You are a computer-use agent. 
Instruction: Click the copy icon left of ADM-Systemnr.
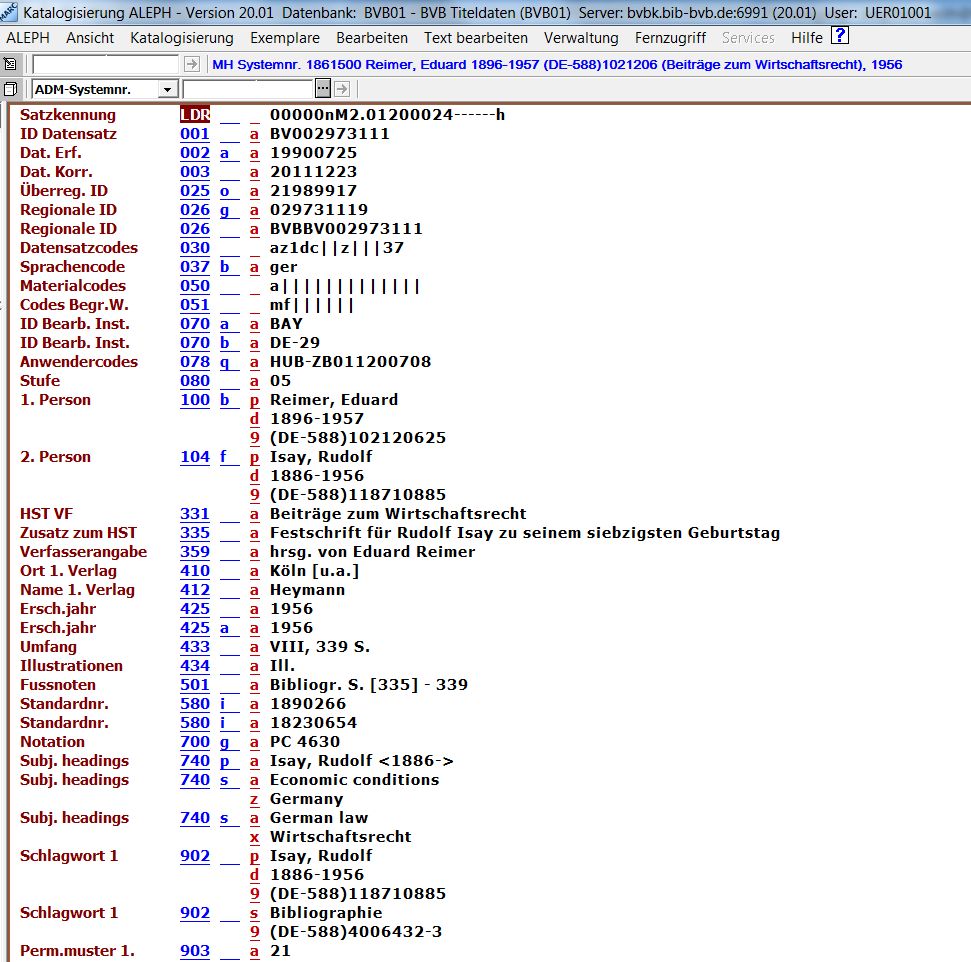[x=10, y=89]
